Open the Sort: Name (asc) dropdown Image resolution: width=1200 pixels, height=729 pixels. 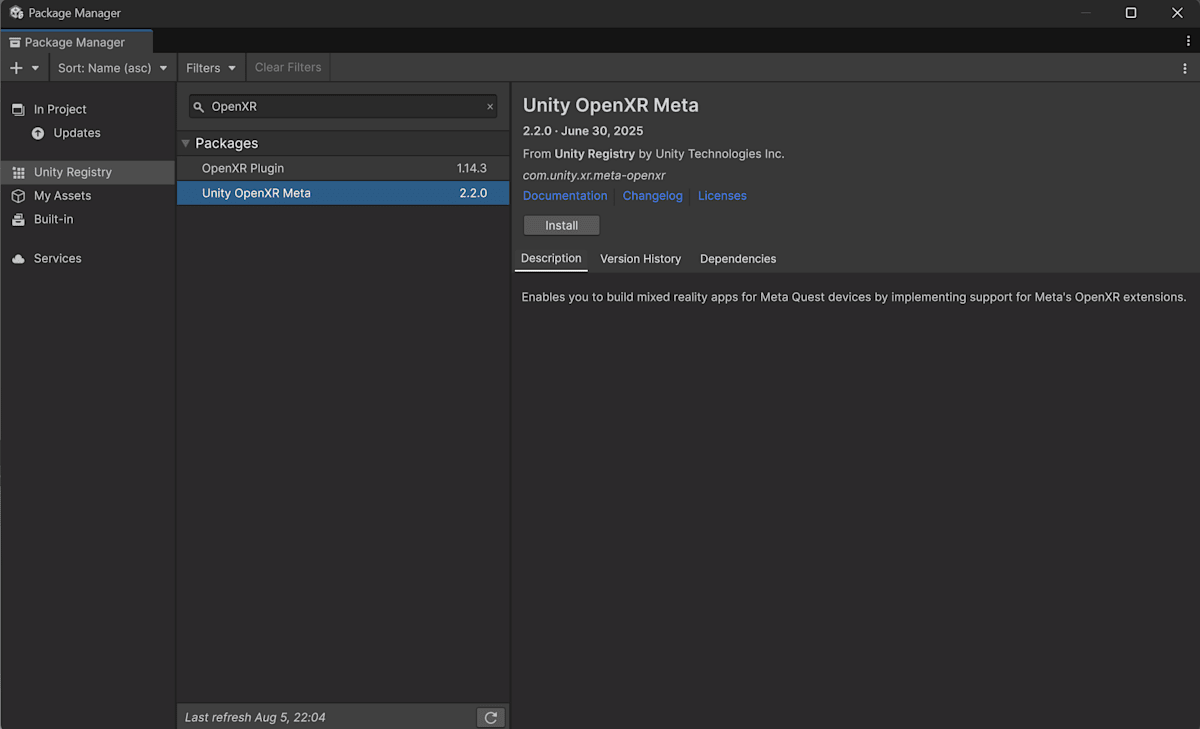click(112, 68)
